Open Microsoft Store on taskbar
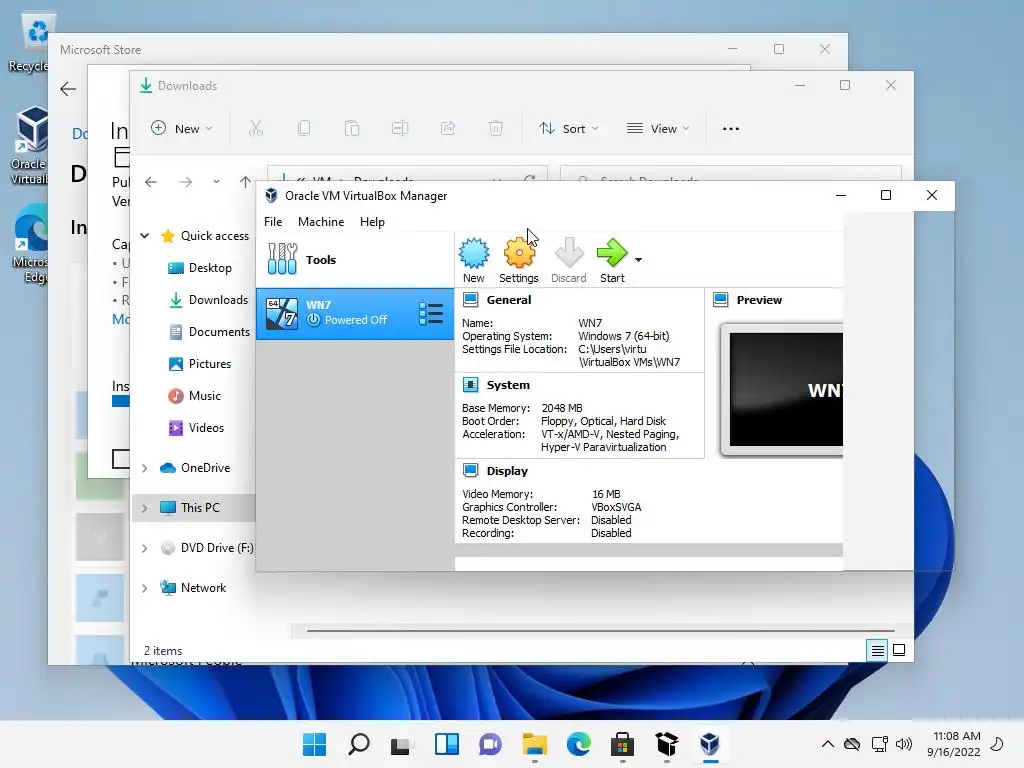Viewport: 1024px width, 768px height. pos(622,744)
